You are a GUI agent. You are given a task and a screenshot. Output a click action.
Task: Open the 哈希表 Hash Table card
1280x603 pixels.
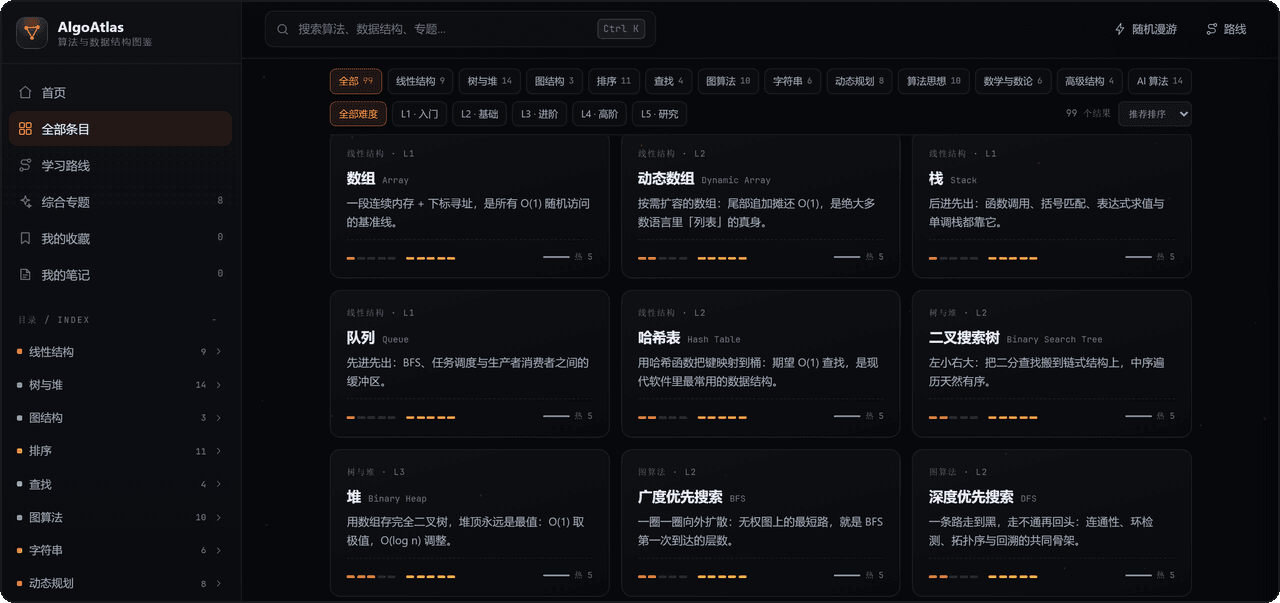click(x=760, y=364)
